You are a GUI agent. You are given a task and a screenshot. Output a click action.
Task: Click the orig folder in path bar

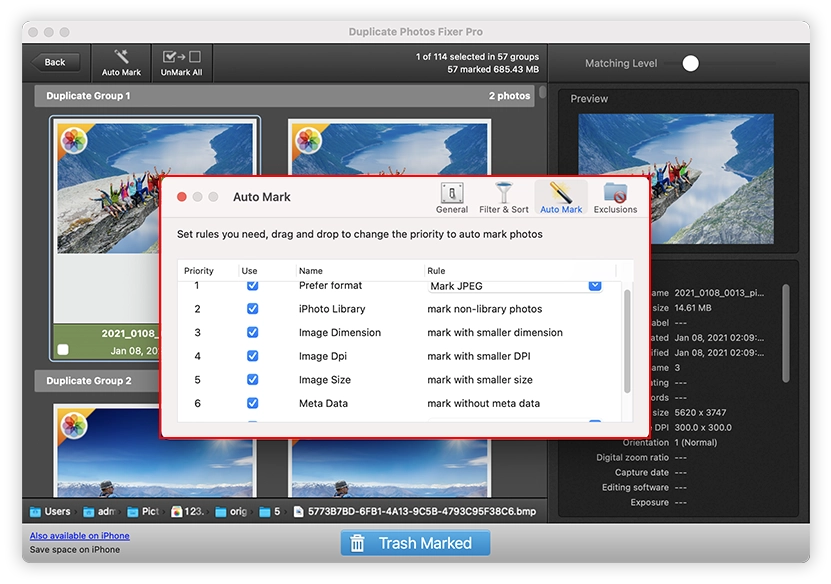tap(232, 511)
